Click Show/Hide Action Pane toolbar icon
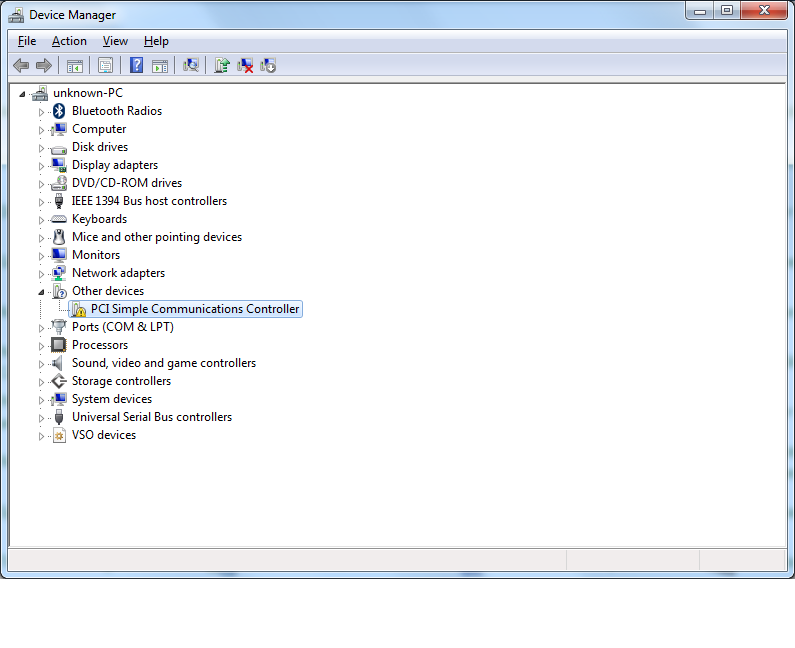Viewport: 795px width, 648px height. pyautogui.click(x=160, y=65)
